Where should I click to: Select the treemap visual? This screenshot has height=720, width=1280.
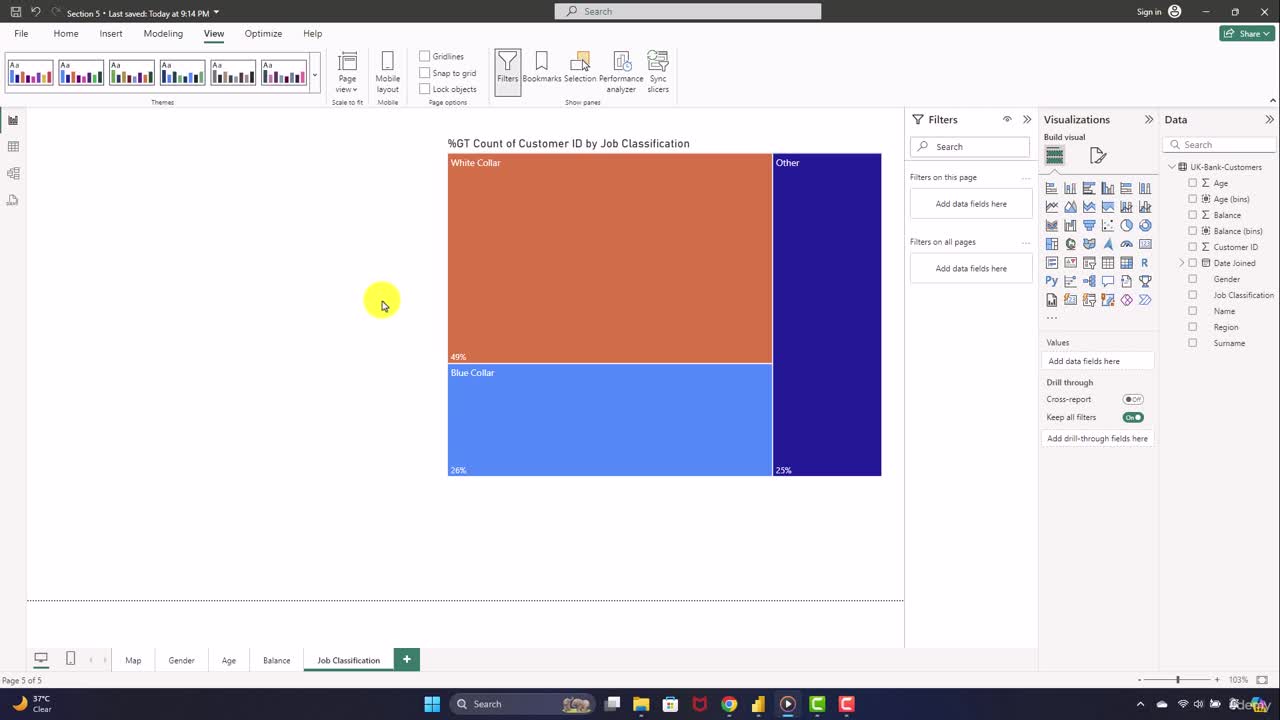pyautogui.click(x=1052, y=244)
